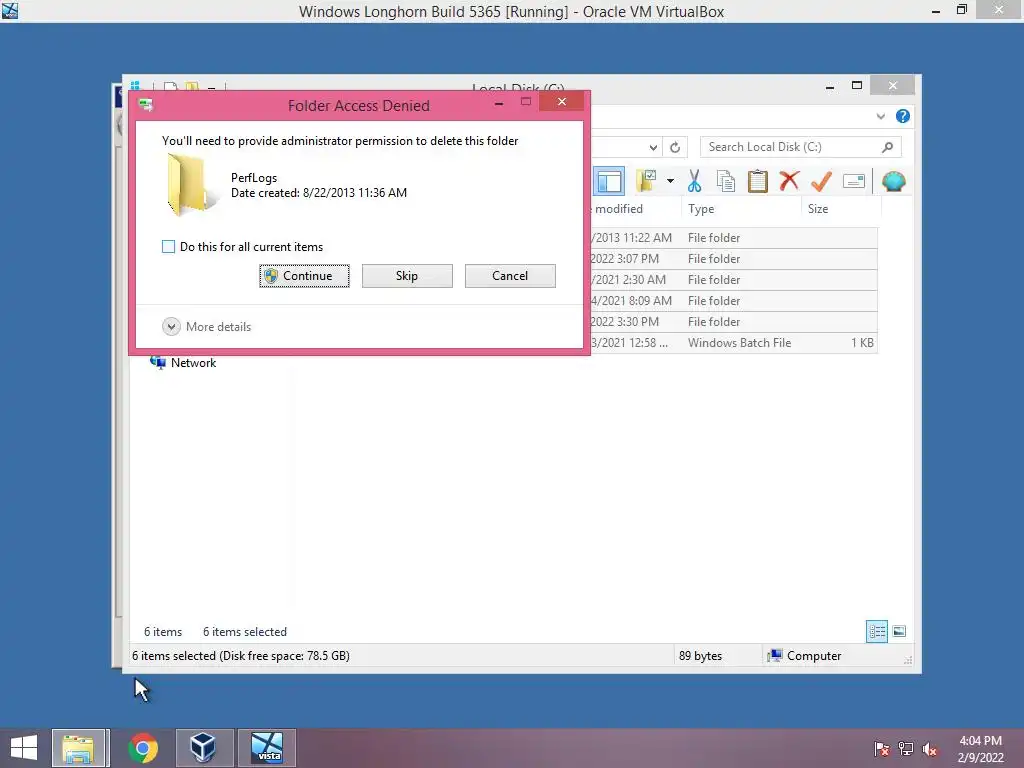The height and width of the screenshot is (768, 1024).
Task: Click the Continue button with shield
Action: (304, 276)
